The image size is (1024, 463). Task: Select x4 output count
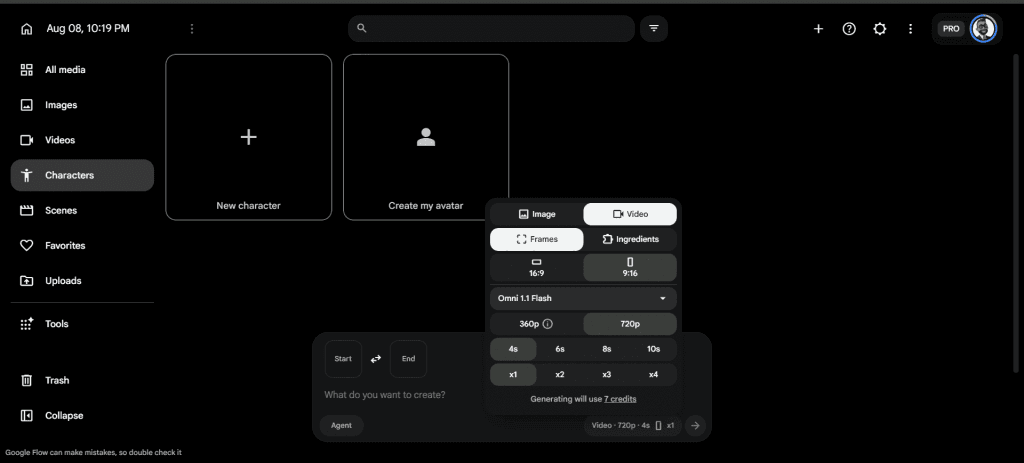(654, 375)
